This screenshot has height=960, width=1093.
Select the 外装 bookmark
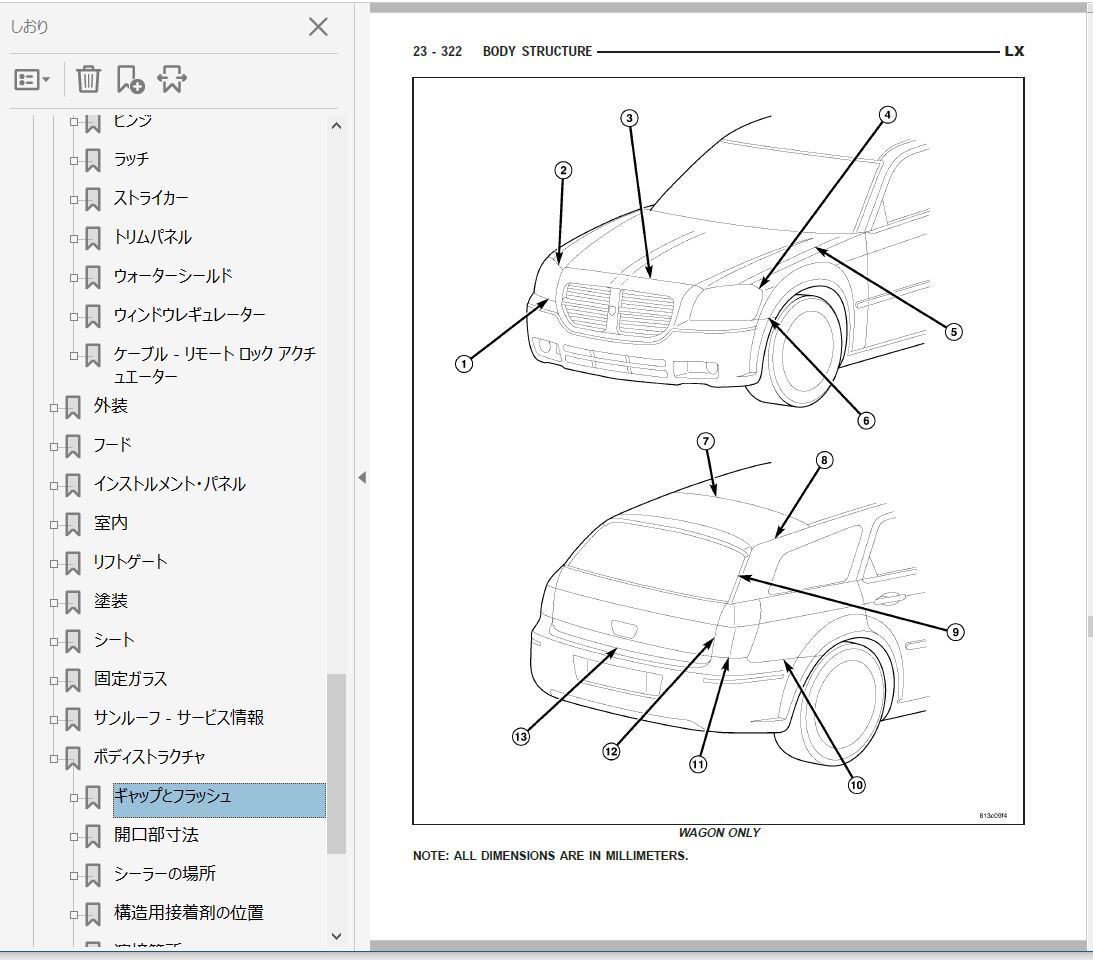pos(111,406)
